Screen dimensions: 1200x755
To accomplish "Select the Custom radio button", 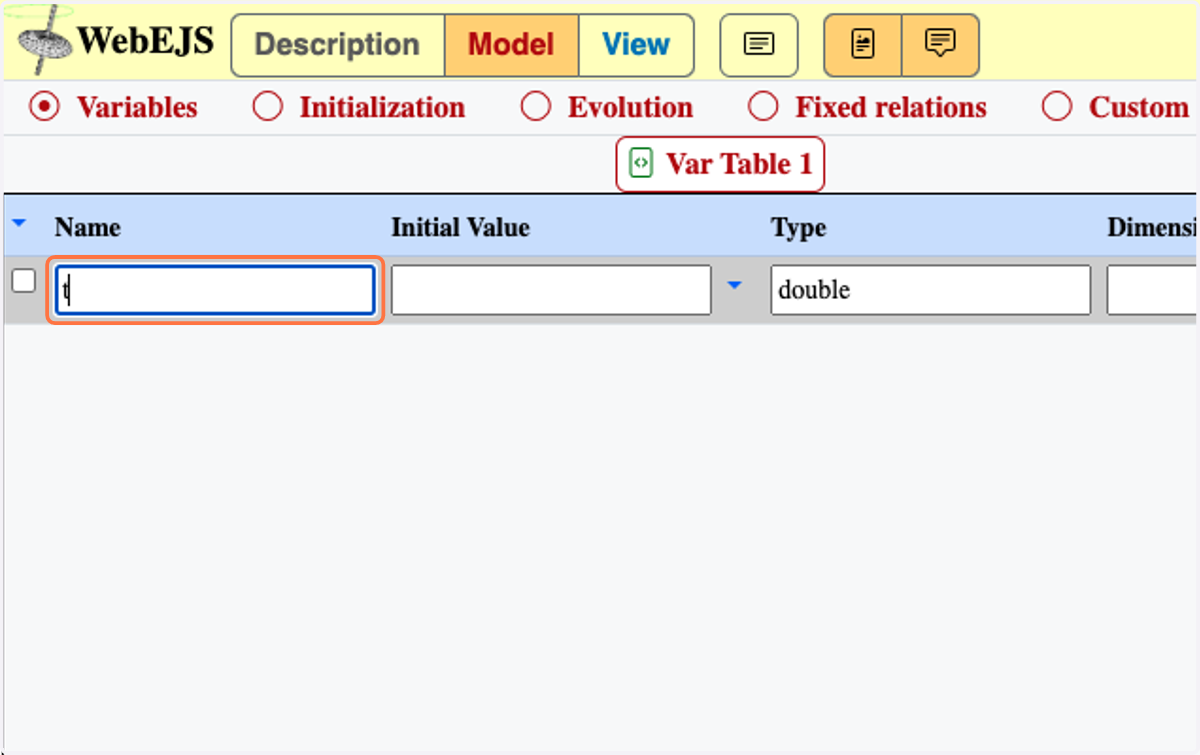I will 1057,107.
